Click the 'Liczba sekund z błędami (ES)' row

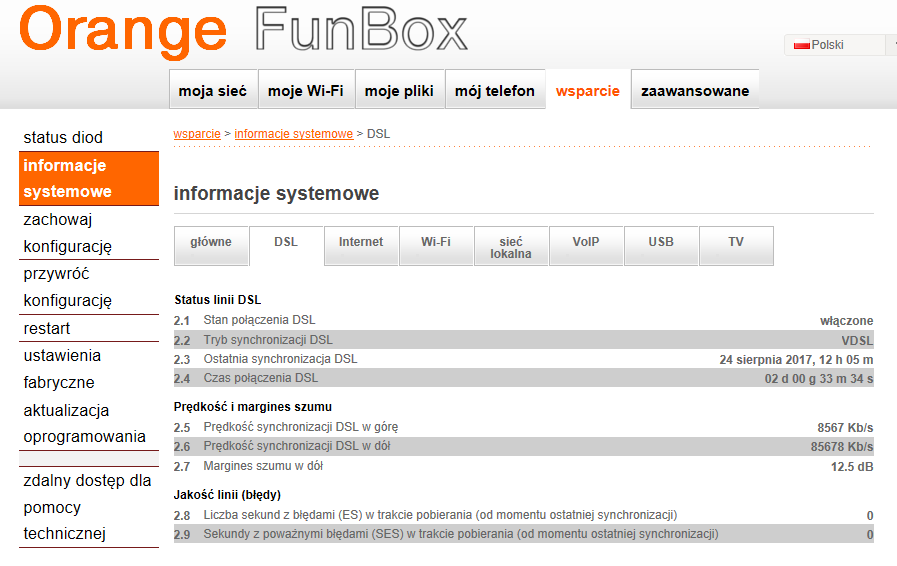click(523, 515)
